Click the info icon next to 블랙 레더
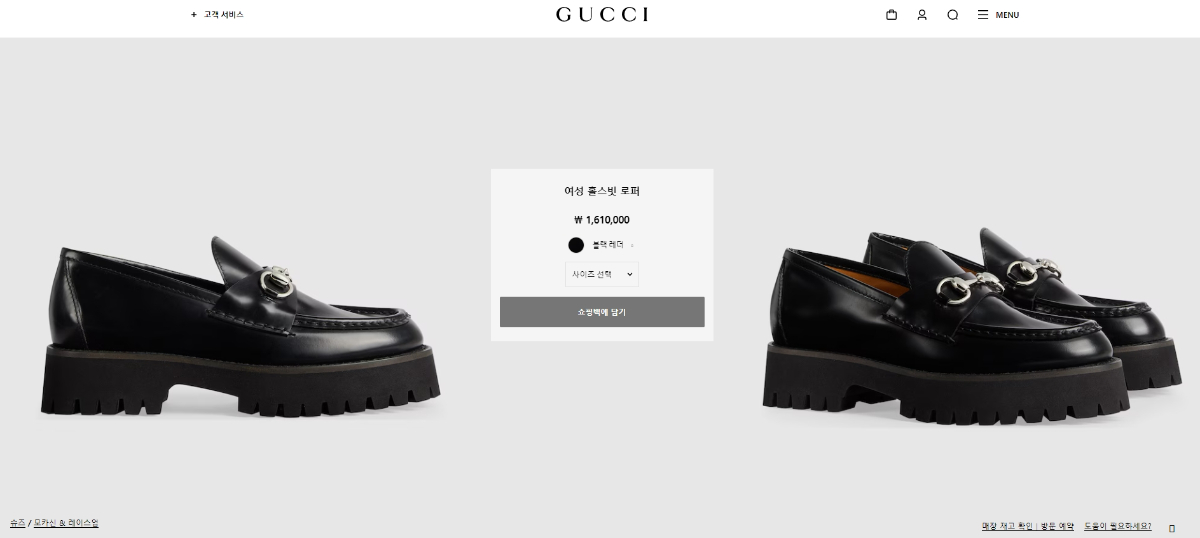 point(632,245)
